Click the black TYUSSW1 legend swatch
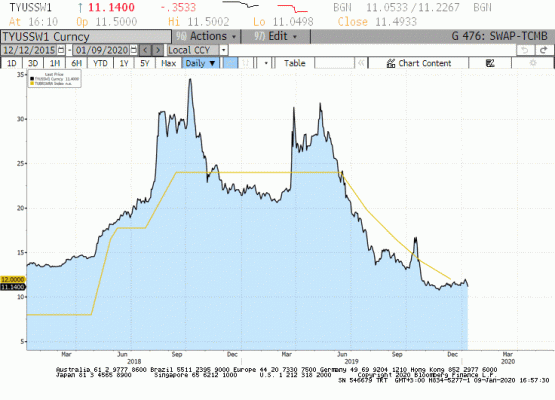This screenshot has height=400, width=555. (x=32, y=79)
